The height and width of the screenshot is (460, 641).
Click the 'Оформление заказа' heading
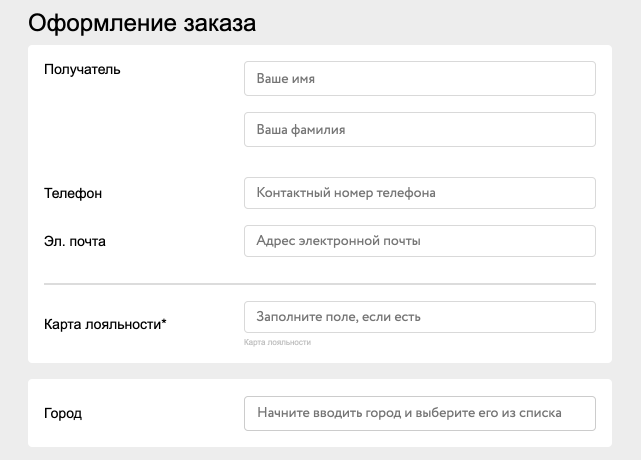[x=142, y=23]
